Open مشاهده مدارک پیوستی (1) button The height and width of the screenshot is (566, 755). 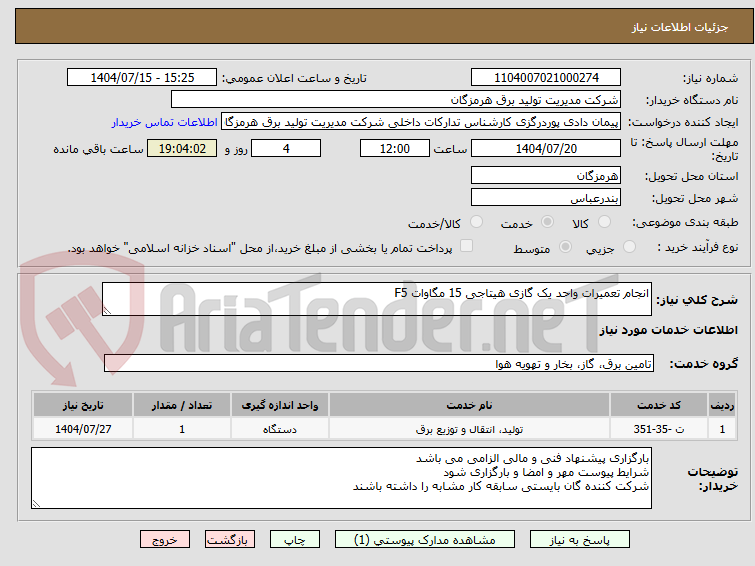(425, 540)
